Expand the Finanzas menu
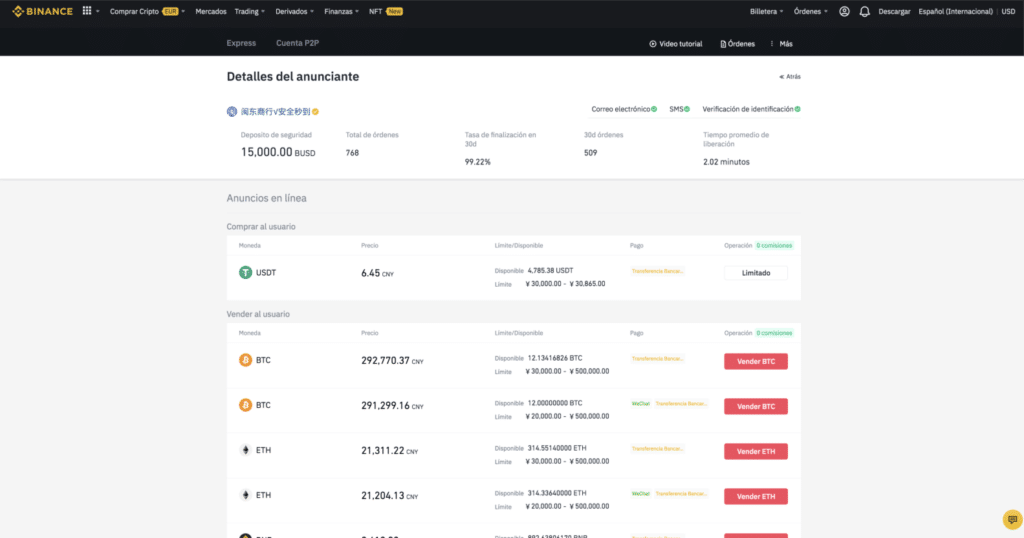Screen dimensions: 1024x538 [x=342, y=11]
